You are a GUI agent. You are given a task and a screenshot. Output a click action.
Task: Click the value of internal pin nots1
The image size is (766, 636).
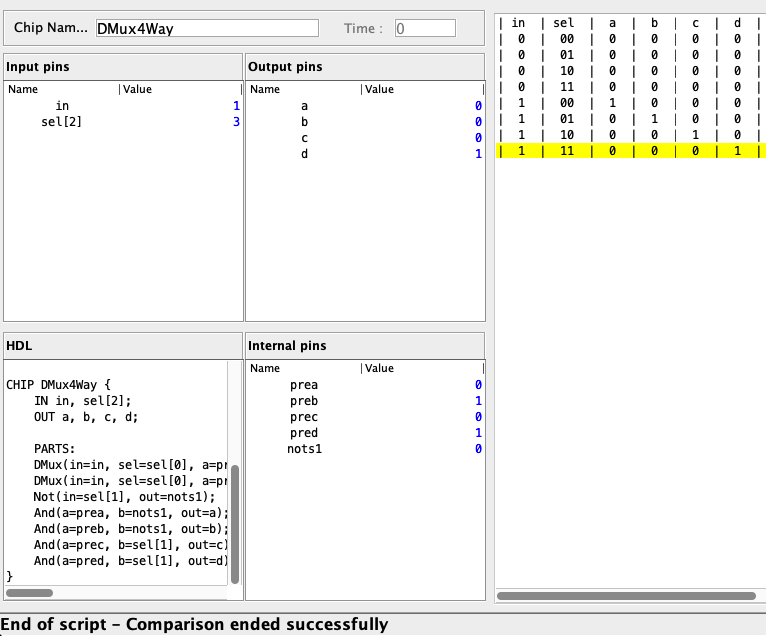click(478, 449)
